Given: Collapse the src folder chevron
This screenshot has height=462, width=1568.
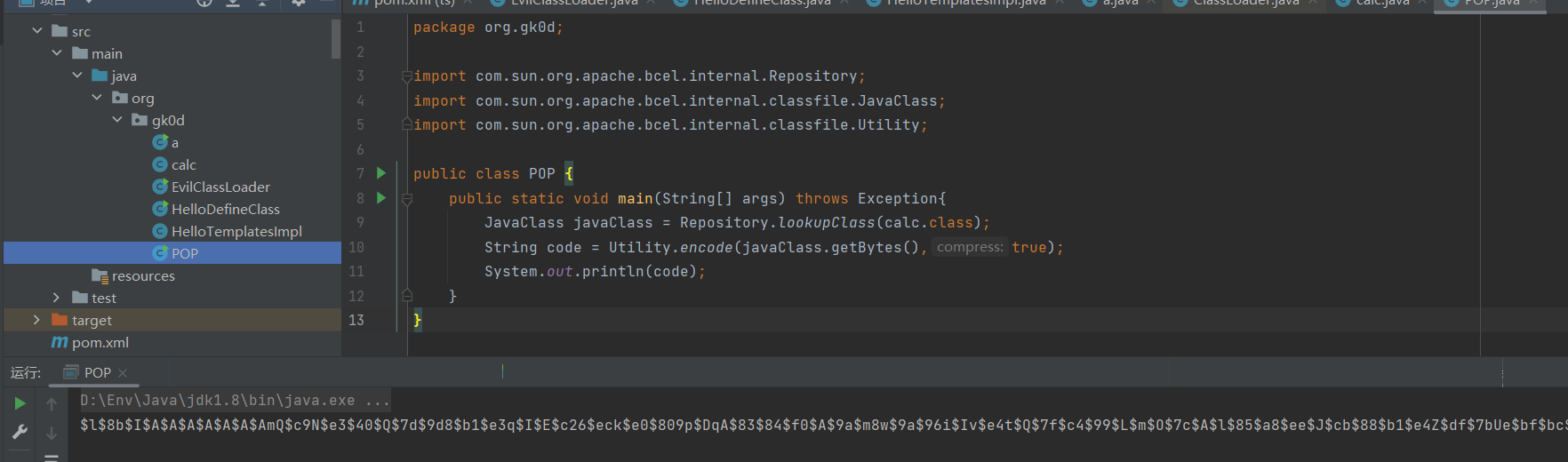Looking at the screenshot, I should tap(37, 31).
